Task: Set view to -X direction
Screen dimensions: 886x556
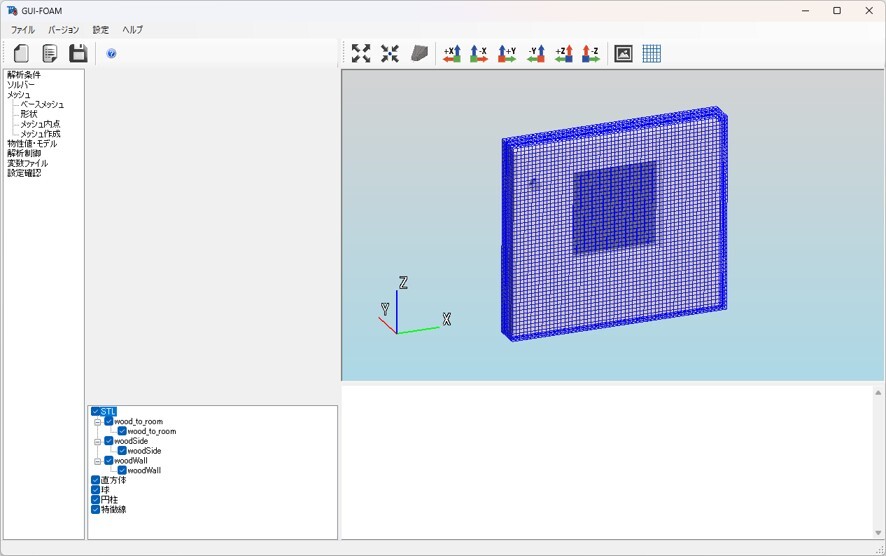Action: click(479, 54)
